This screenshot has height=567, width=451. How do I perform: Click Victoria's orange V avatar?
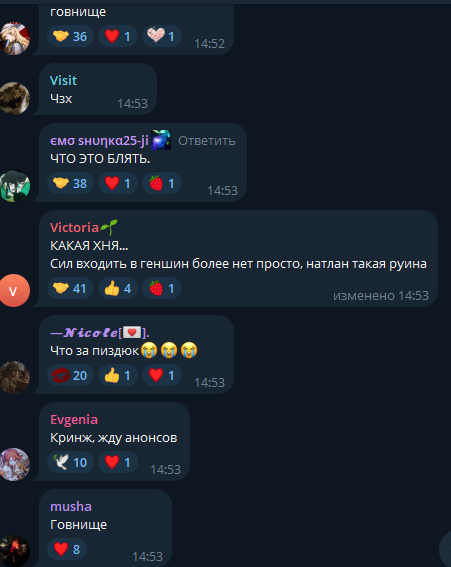point(14,291)
